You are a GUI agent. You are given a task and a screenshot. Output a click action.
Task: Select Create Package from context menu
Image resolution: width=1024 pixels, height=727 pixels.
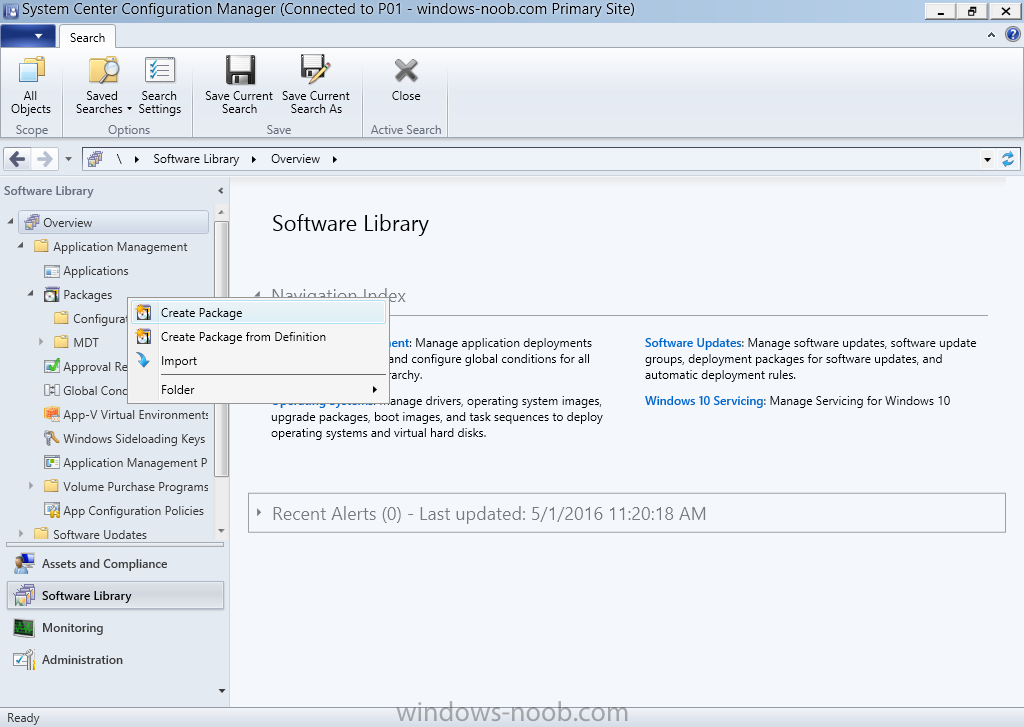point(259,313)
